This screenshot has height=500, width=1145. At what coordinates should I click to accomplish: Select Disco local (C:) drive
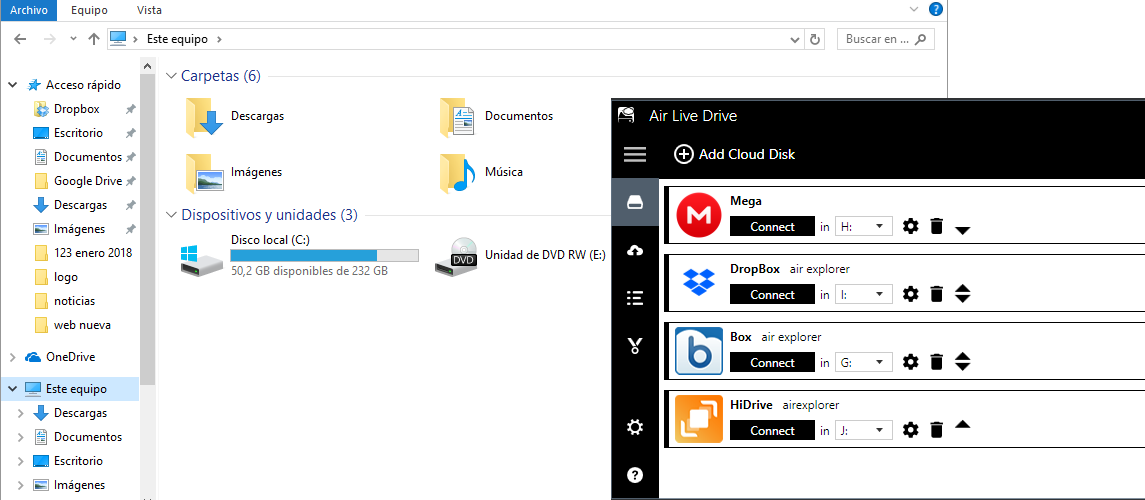click(x=299, y=255)
